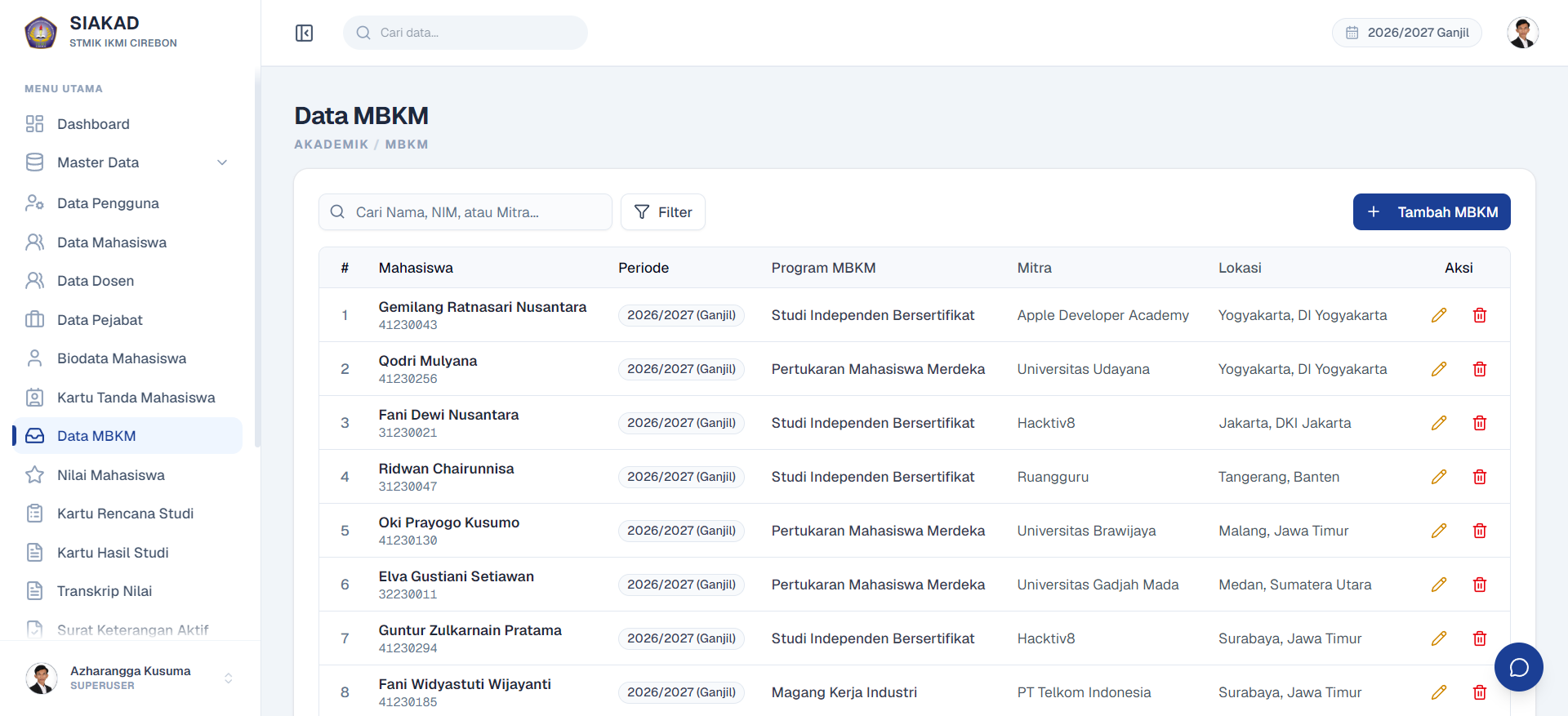Edit Gemilang Ratnasari Nusantara's MBKM record
This screenshot has width=1568, height=716.
pyautogui.click(x=1439, y=315)
